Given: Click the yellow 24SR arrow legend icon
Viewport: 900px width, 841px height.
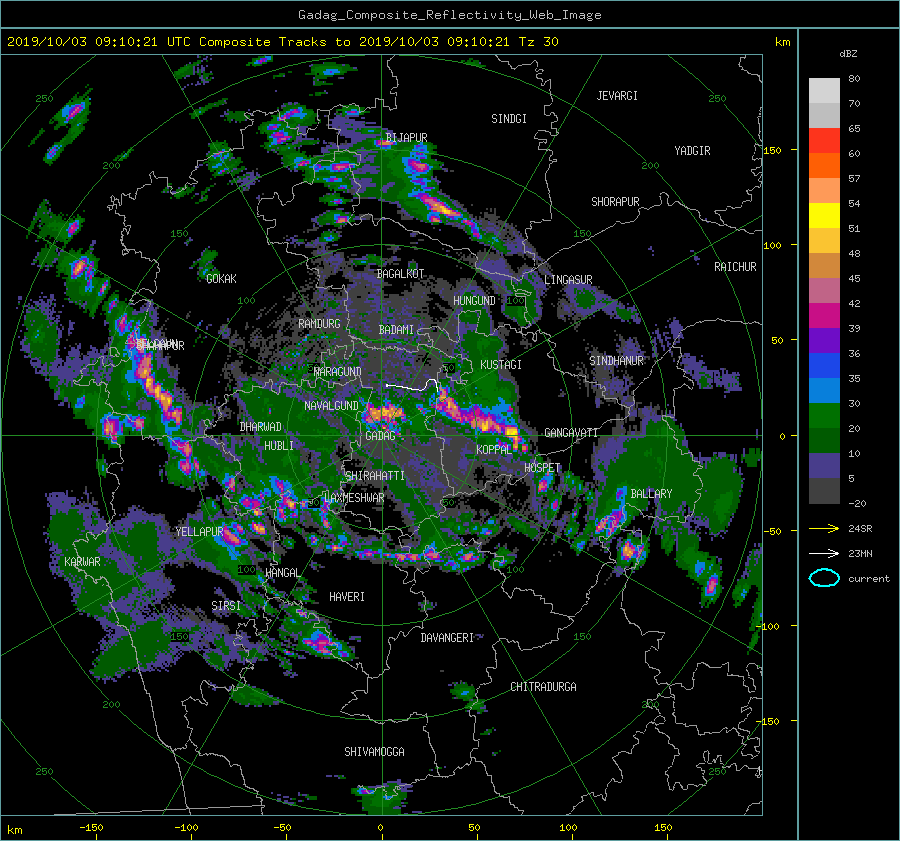Looking at the screenshot, I should (824, 529).
